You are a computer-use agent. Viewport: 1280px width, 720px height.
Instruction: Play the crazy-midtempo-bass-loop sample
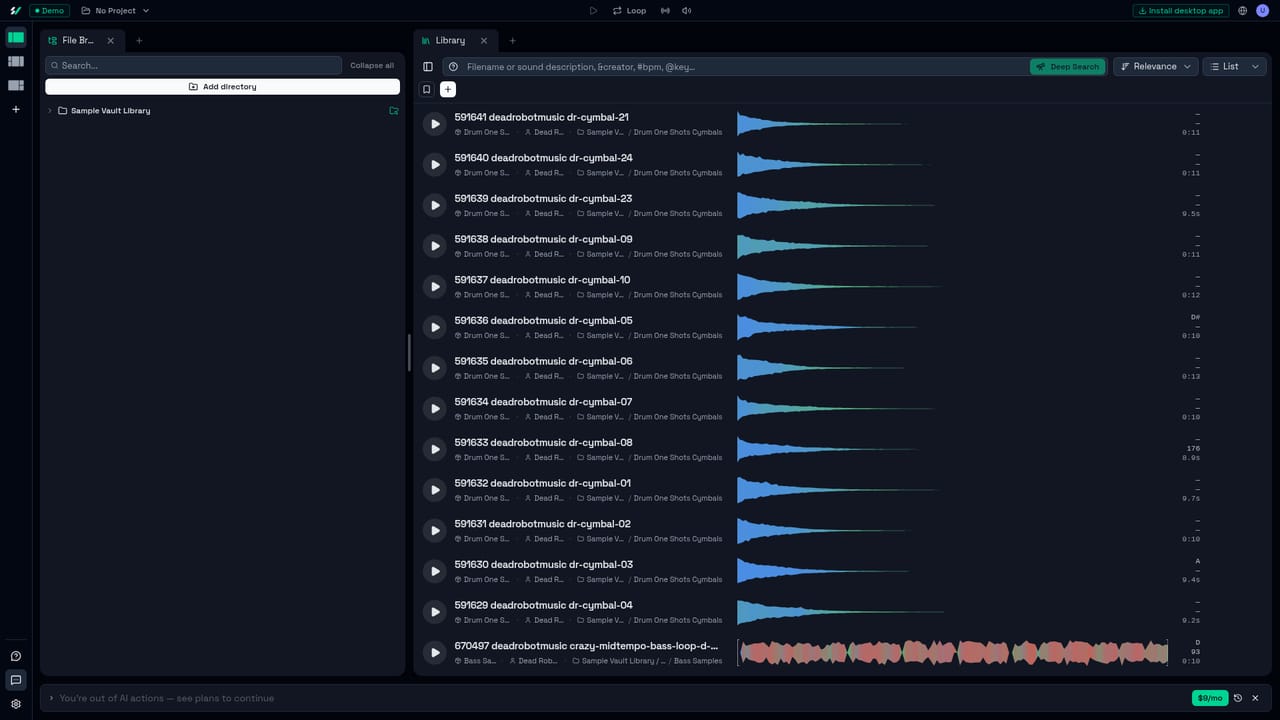[x=434, y=653]
